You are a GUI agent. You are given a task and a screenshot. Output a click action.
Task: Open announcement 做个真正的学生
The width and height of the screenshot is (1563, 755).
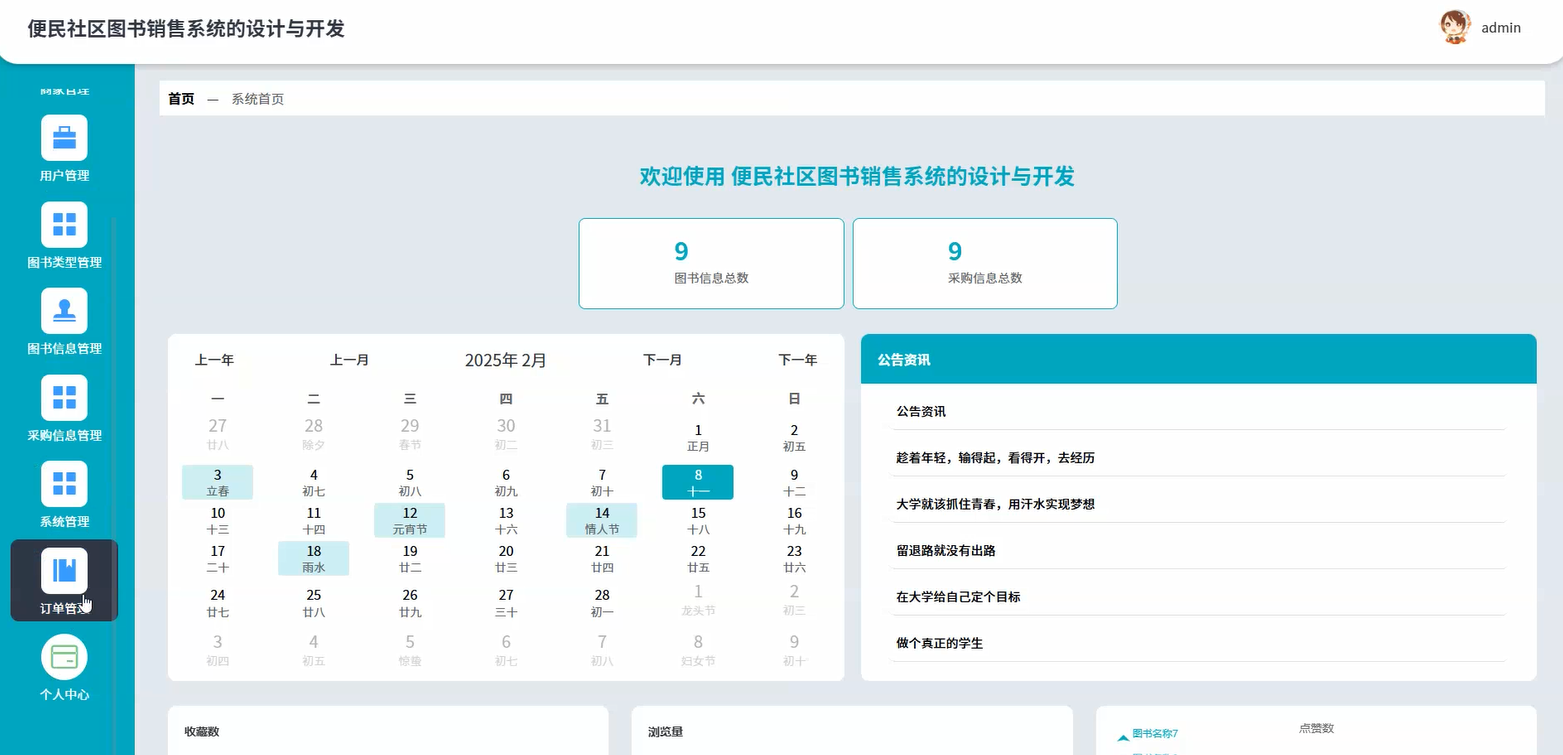click(x=941, y=643)
